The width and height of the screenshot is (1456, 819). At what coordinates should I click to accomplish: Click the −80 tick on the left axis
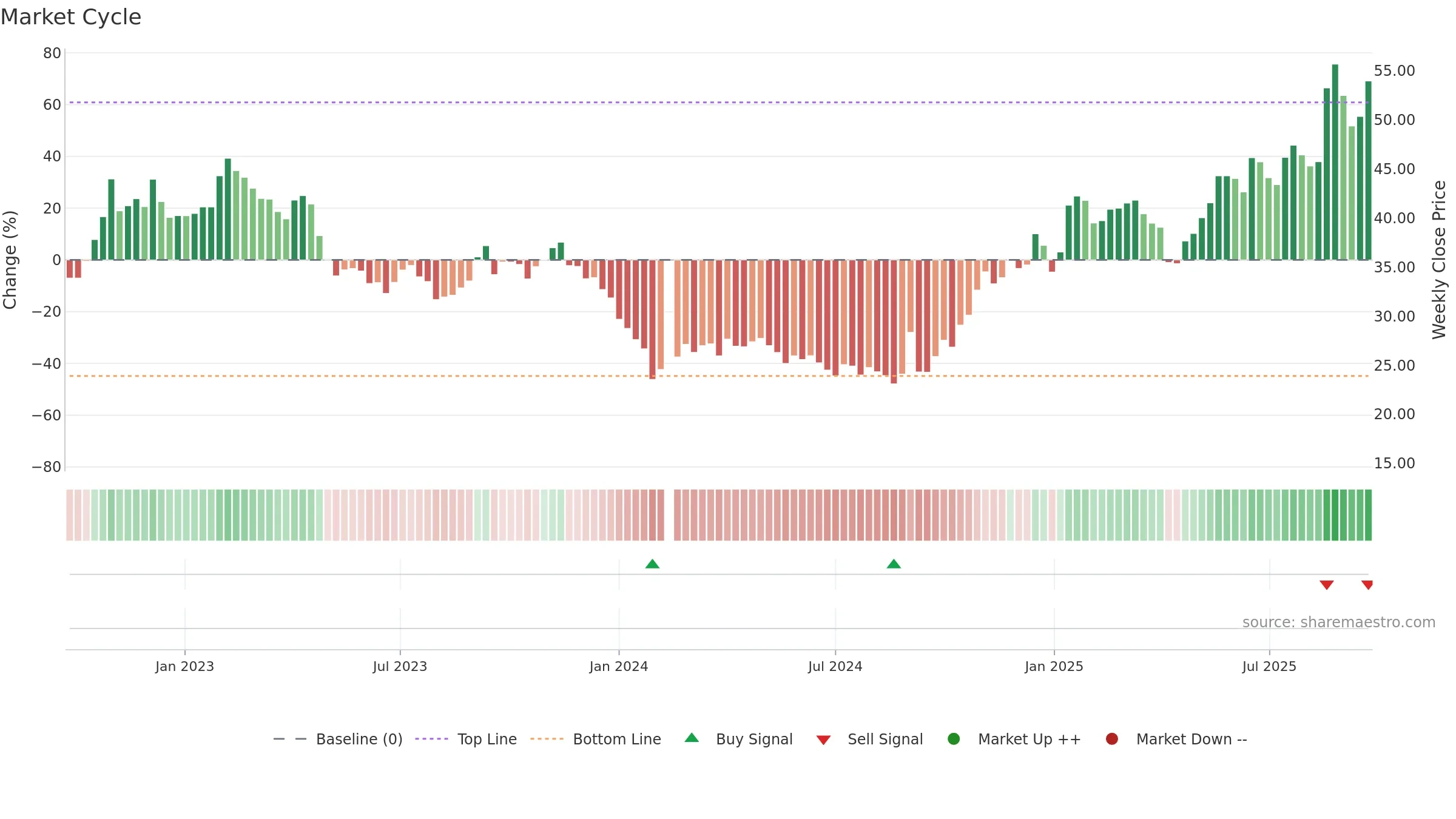point(47,467)
